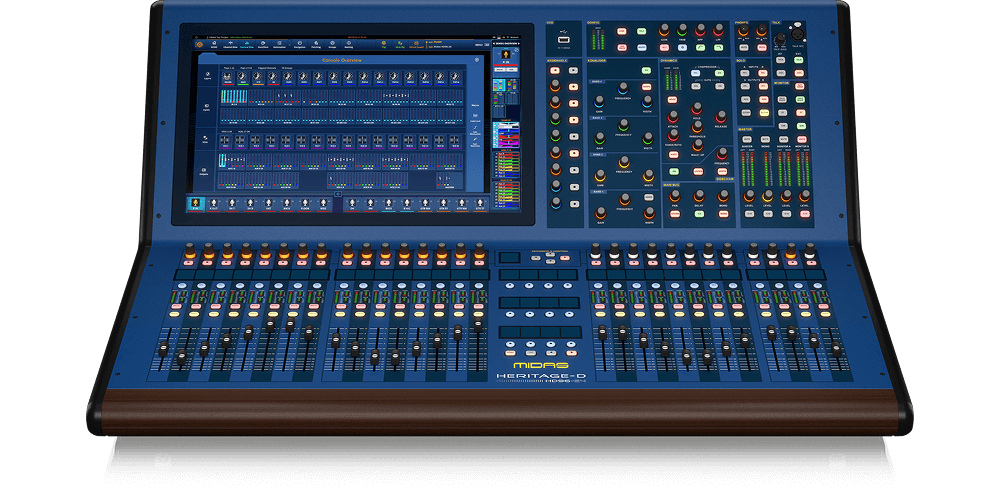Click the first round button below the top assignable display
The height and width of the screenshot is (488, 1000).
[510, 286]
